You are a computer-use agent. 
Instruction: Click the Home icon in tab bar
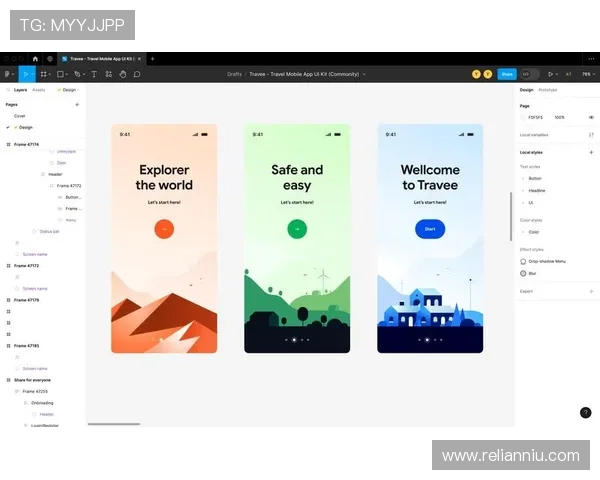tap(35, 59)
